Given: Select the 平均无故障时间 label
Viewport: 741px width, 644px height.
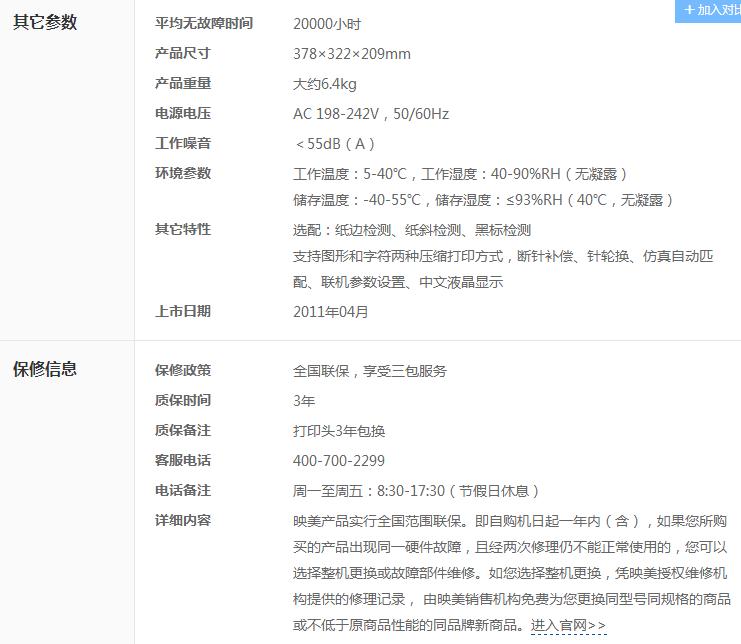Looking at the screenshot, I should tap(204, 23).
